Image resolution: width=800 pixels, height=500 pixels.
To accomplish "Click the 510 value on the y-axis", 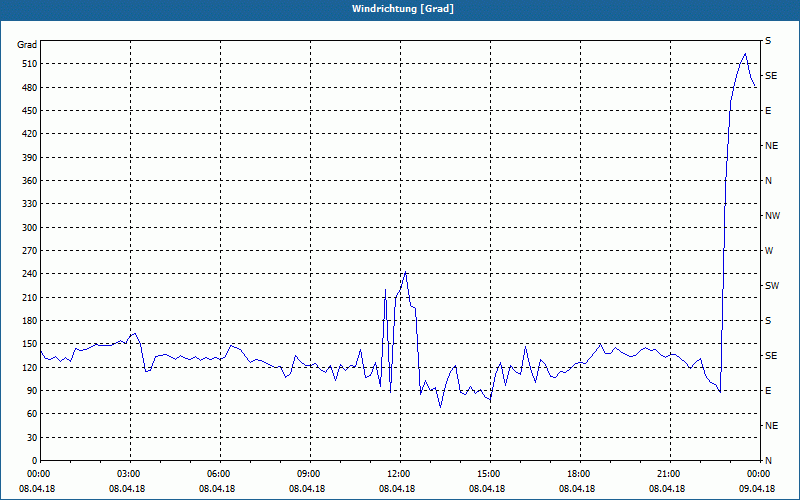I will coord(30,64).
